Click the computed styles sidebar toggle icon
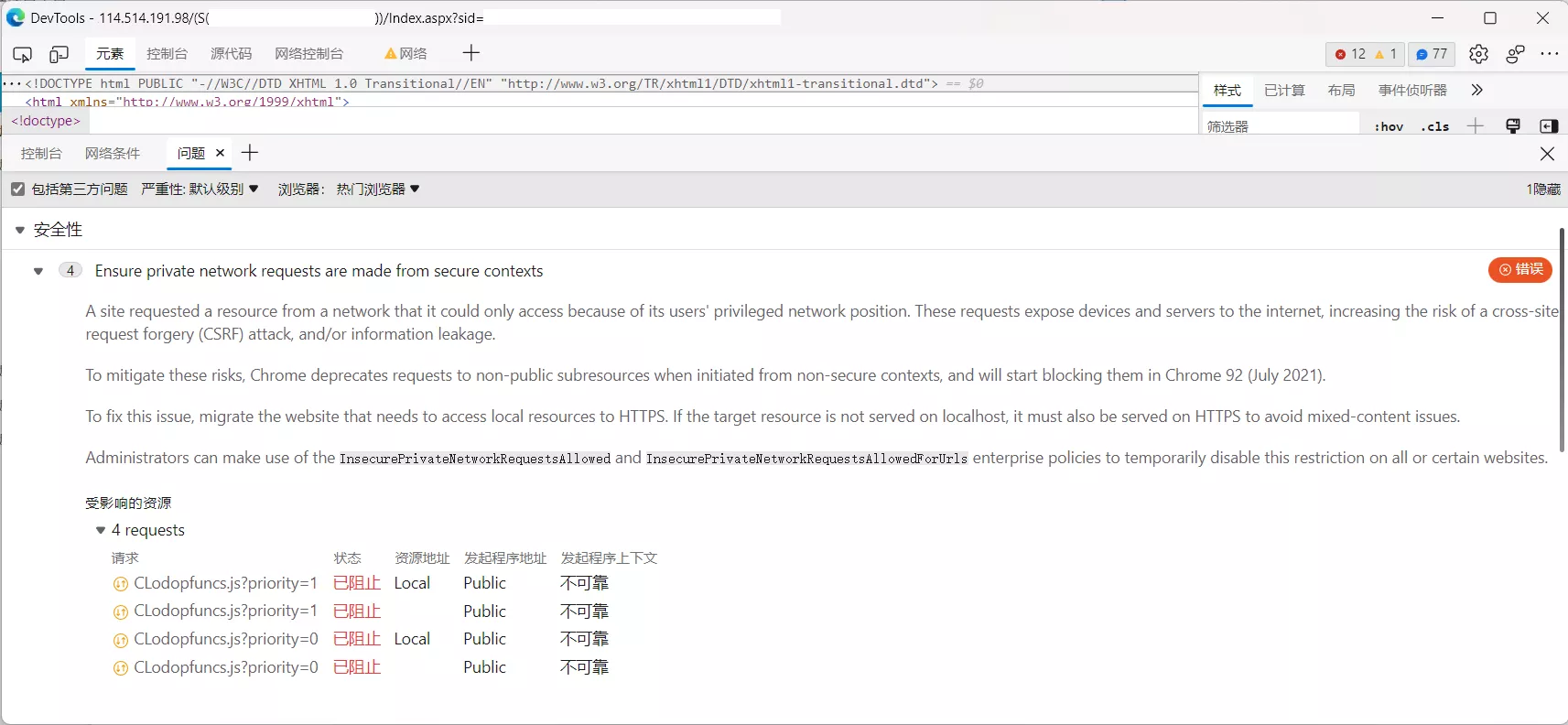This screenshot has width=1568, height=725. (x=1549, y=125)
